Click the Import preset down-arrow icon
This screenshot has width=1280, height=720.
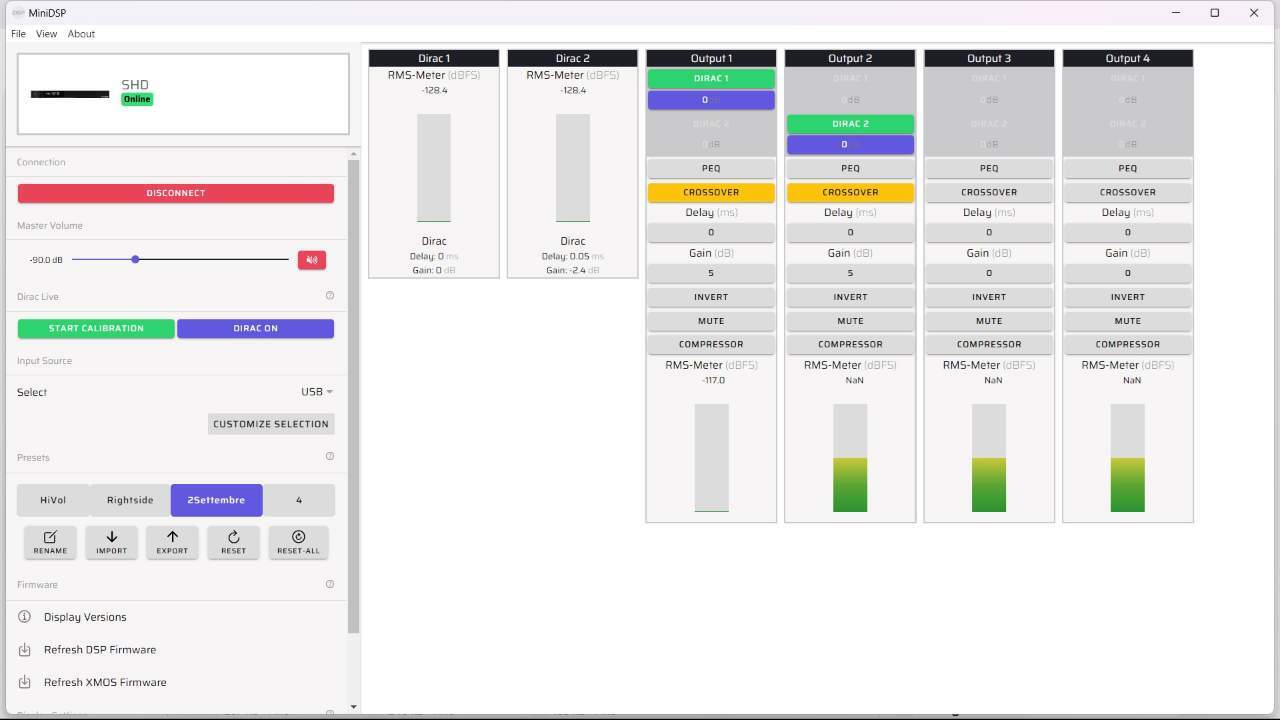pos(111,537)
